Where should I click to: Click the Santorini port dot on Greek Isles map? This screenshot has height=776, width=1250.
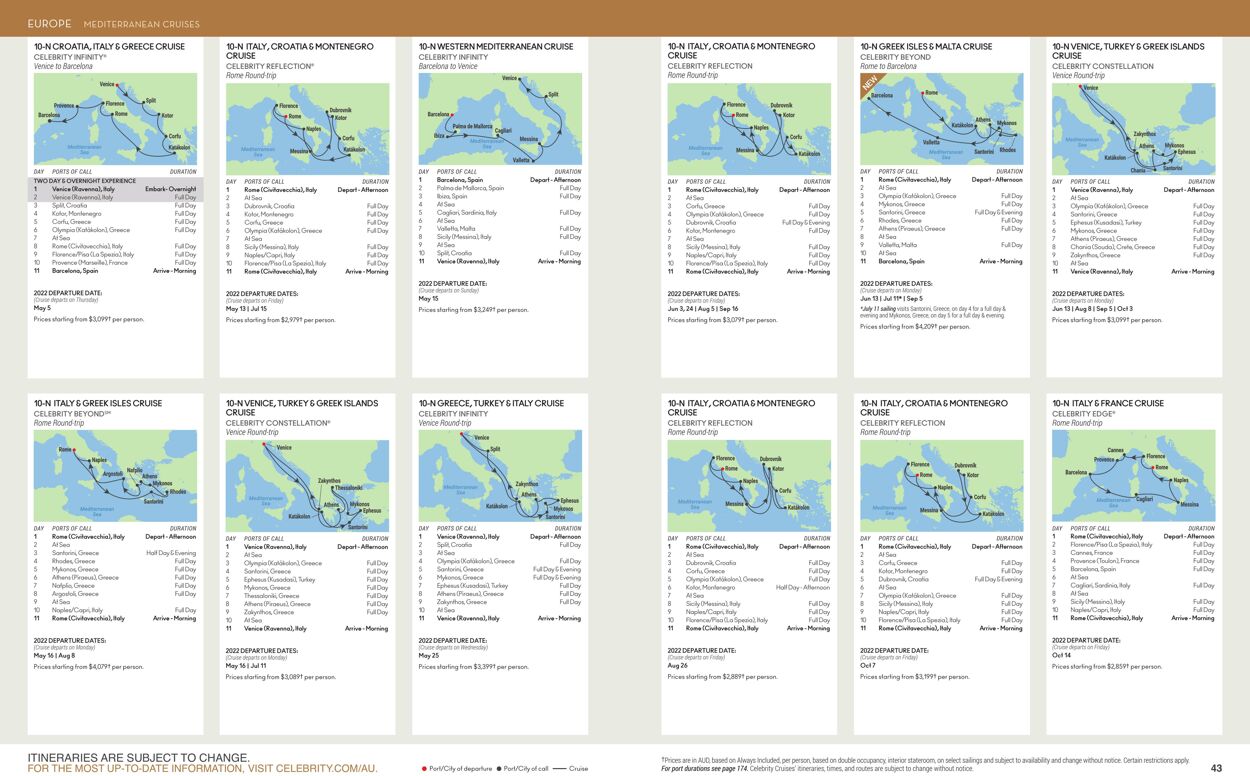click(999, 135)
